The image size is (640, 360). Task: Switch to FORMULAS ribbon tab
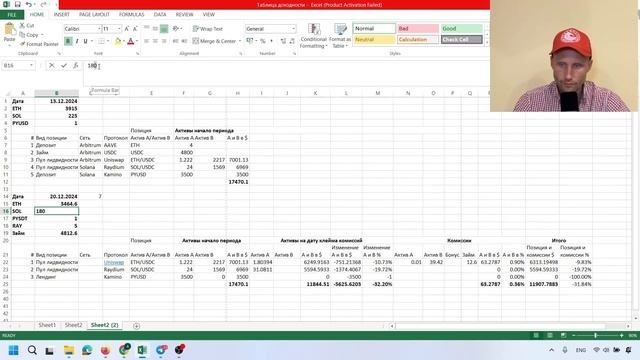[131, 15]
